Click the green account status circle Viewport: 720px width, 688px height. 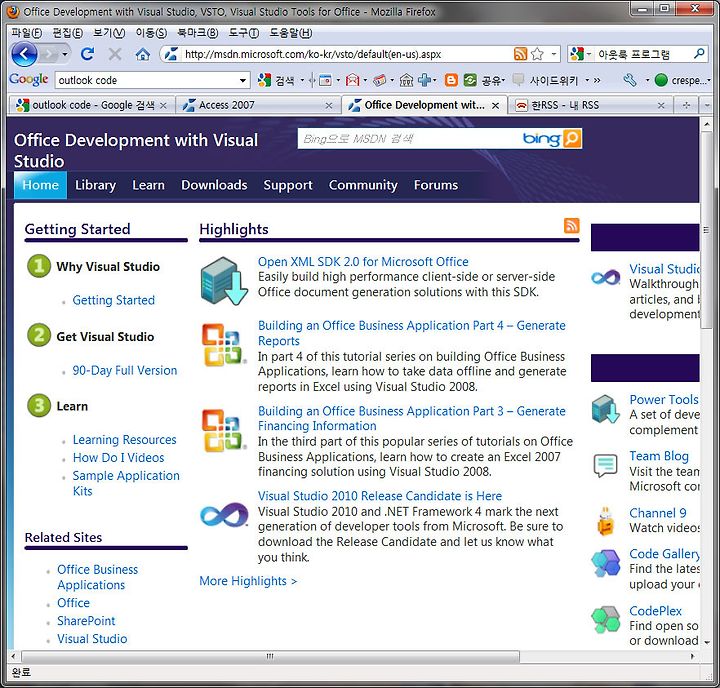661,80
